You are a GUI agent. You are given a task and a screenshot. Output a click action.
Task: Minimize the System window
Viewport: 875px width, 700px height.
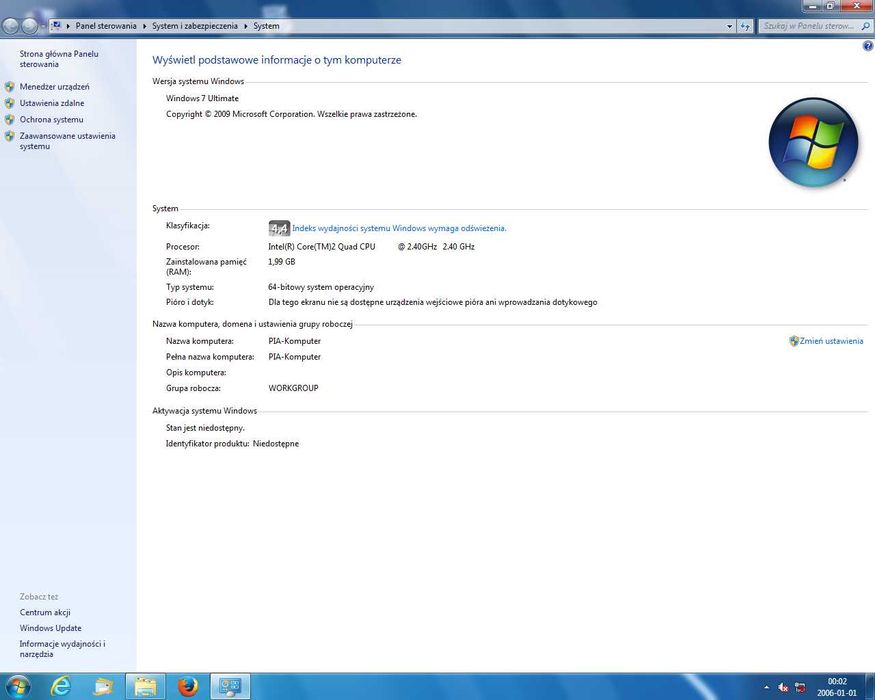point(813,6)
